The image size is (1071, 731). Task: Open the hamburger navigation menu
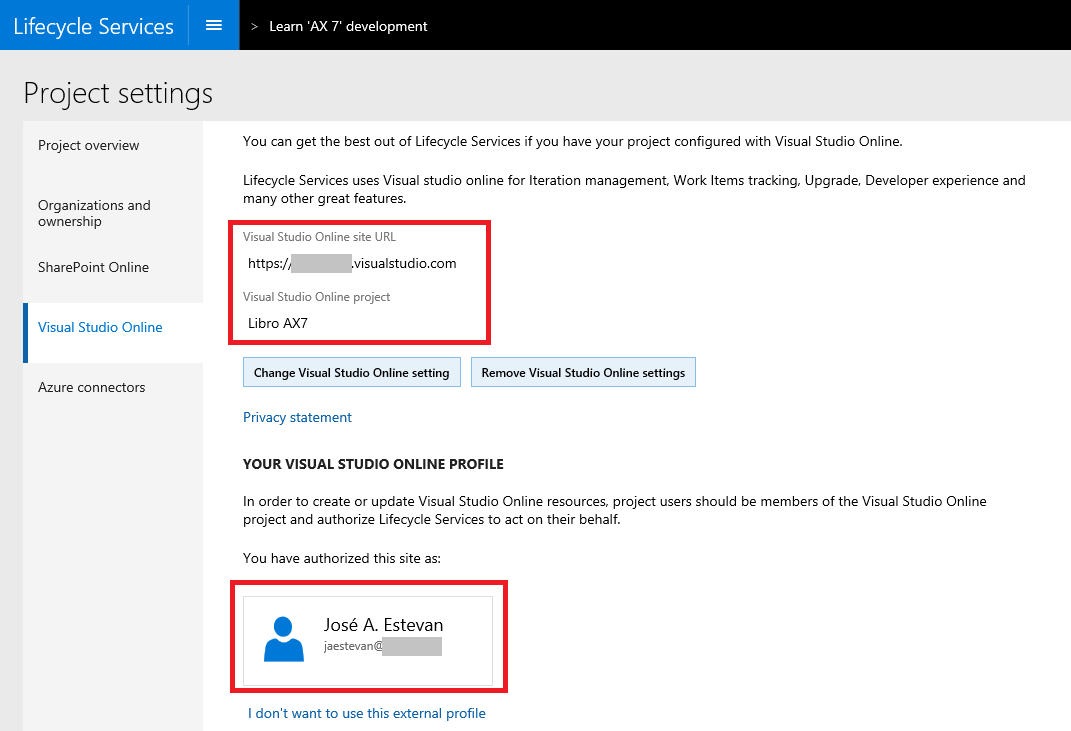point(213,25)
